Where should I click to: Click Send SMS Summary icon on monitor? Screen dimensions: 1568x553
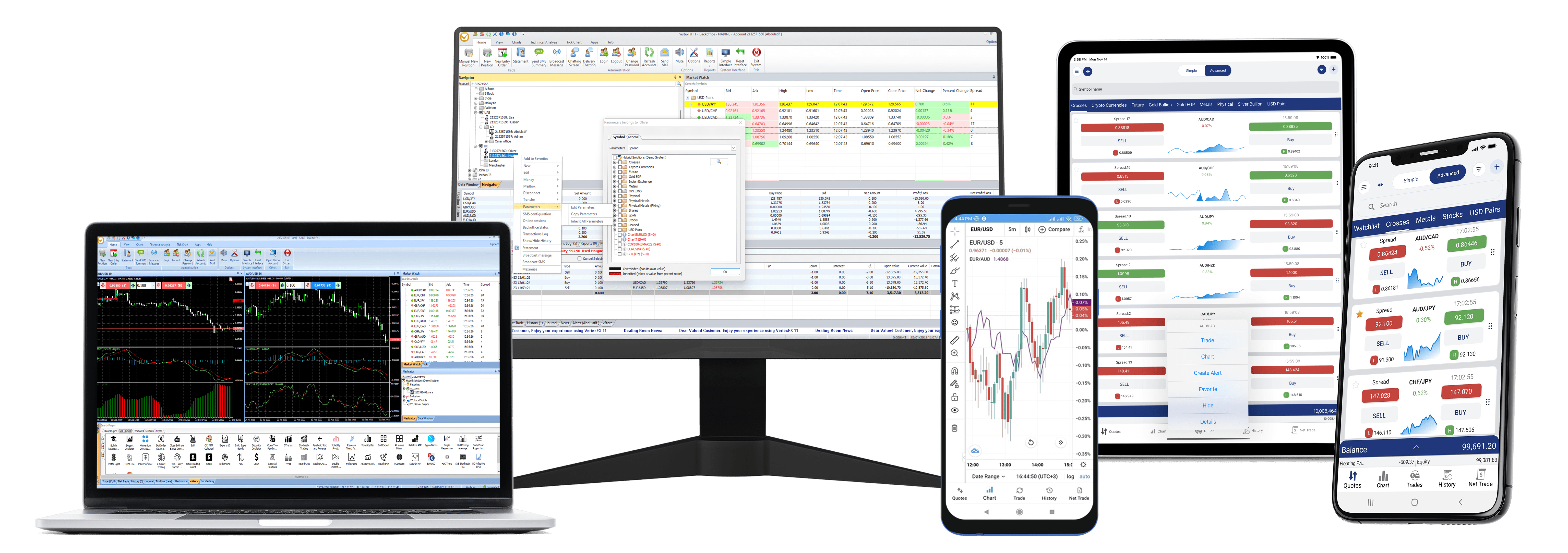tap(539, 53)
